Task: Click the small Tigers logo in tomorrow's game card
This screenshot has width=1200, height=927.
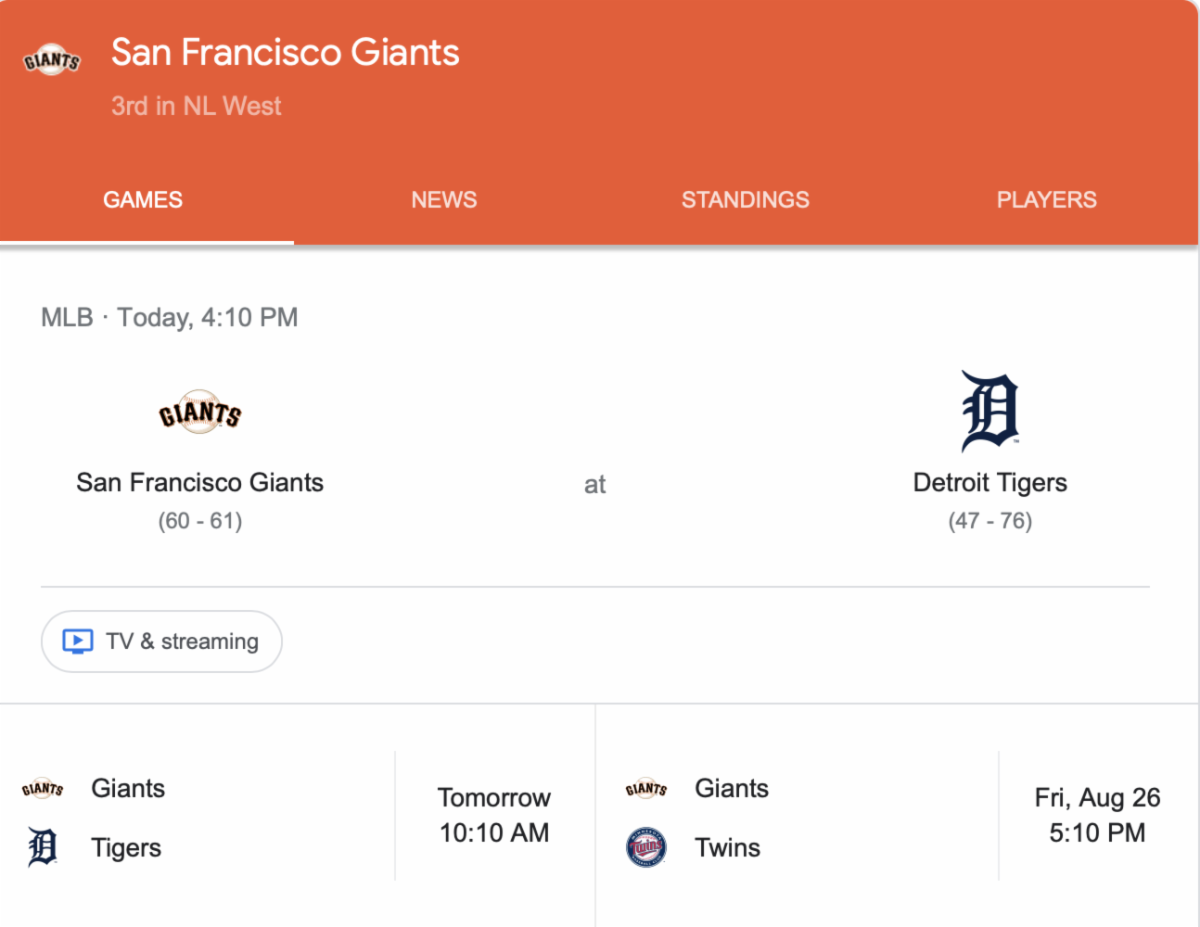Action: pos(42,847)
